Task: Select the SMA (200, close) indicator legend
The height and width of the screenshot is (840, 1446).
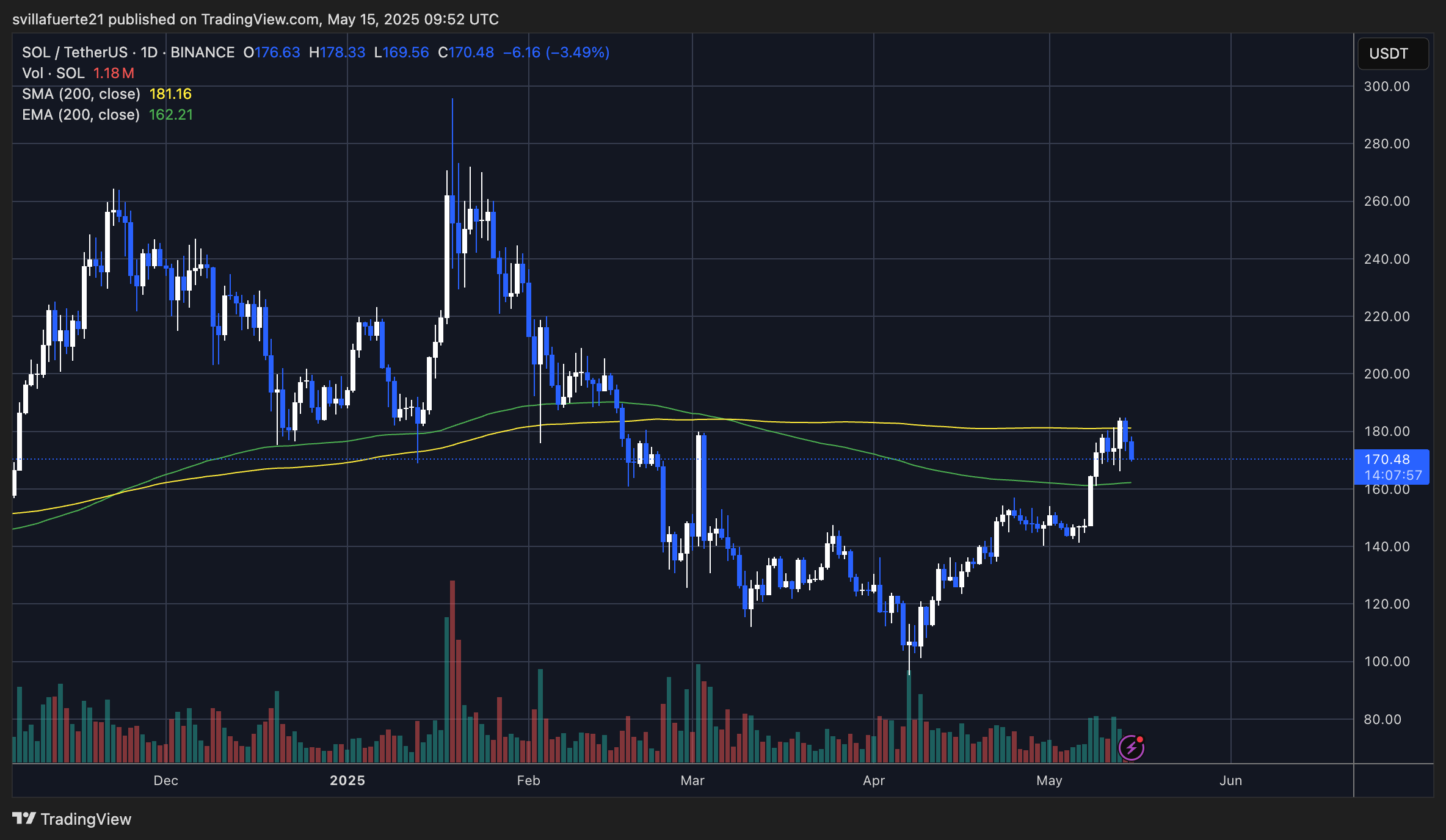Action: tap(81, 94)
